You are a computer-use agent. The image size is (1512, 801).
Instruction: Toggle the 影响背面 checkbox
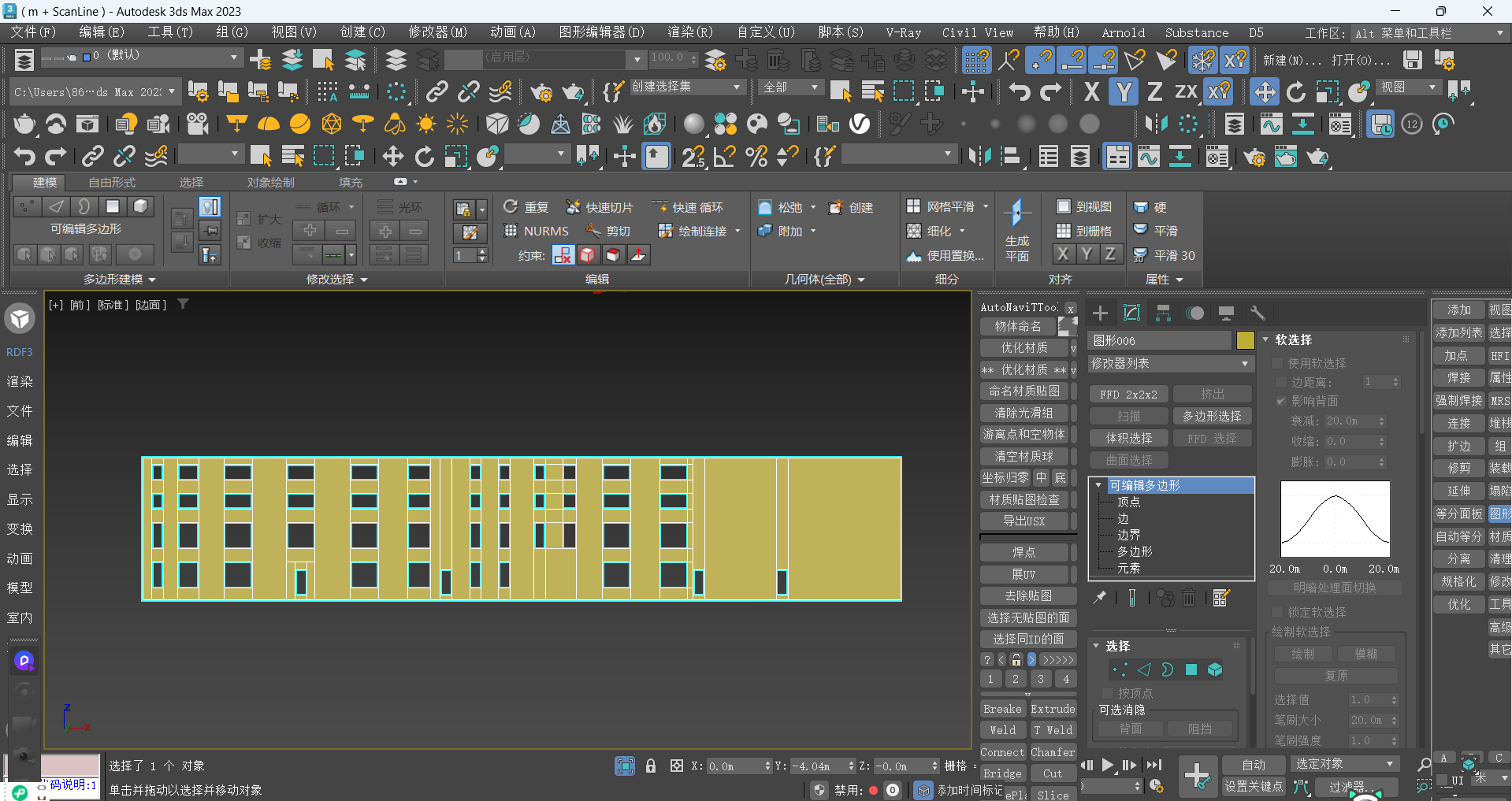(x=1281, y=401)
